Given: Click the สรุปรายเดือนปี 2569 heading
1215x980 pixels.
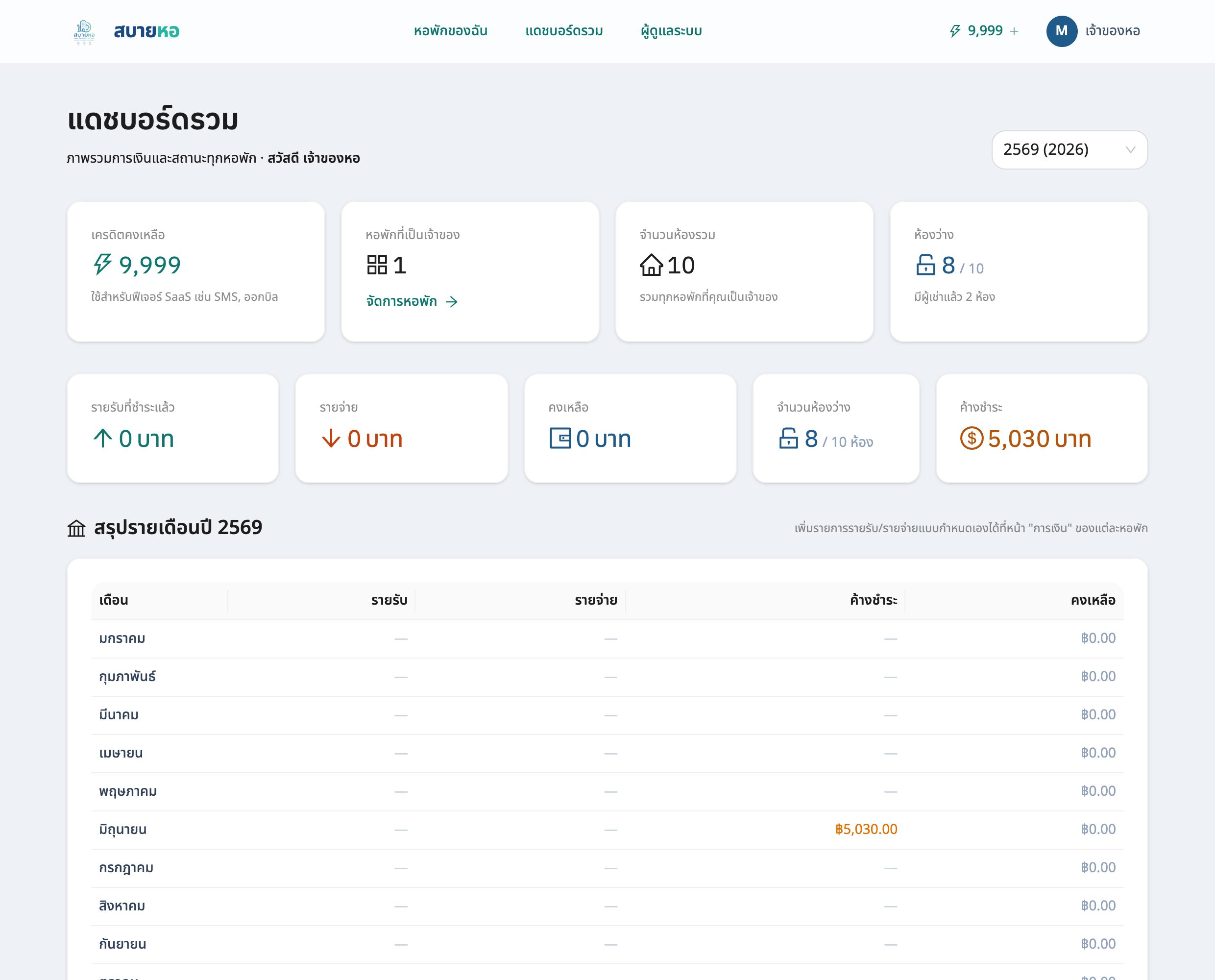Looking at the screenshot, I should (x=178, y=528).
